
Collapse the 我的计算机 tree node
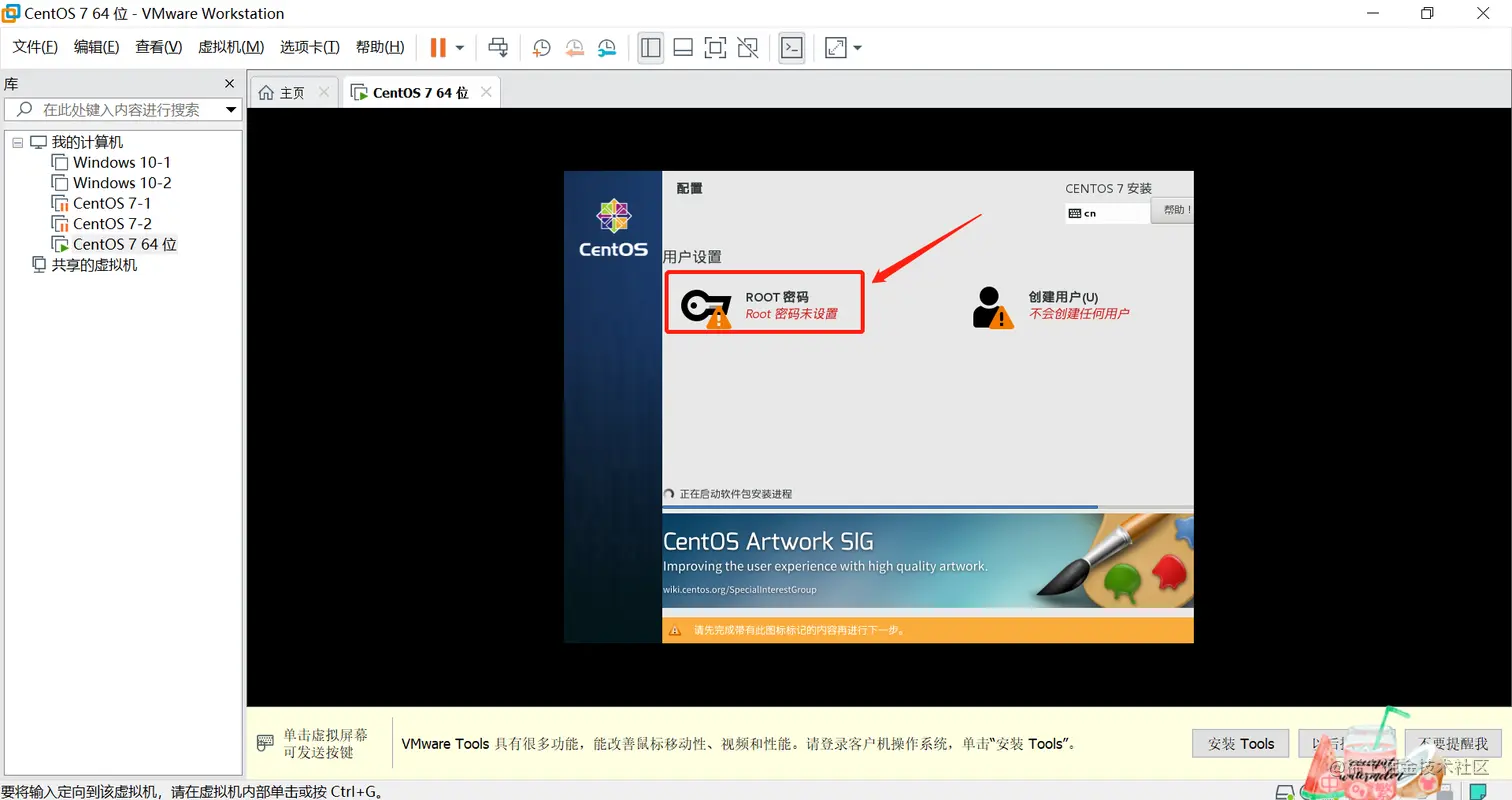point(17,143)
